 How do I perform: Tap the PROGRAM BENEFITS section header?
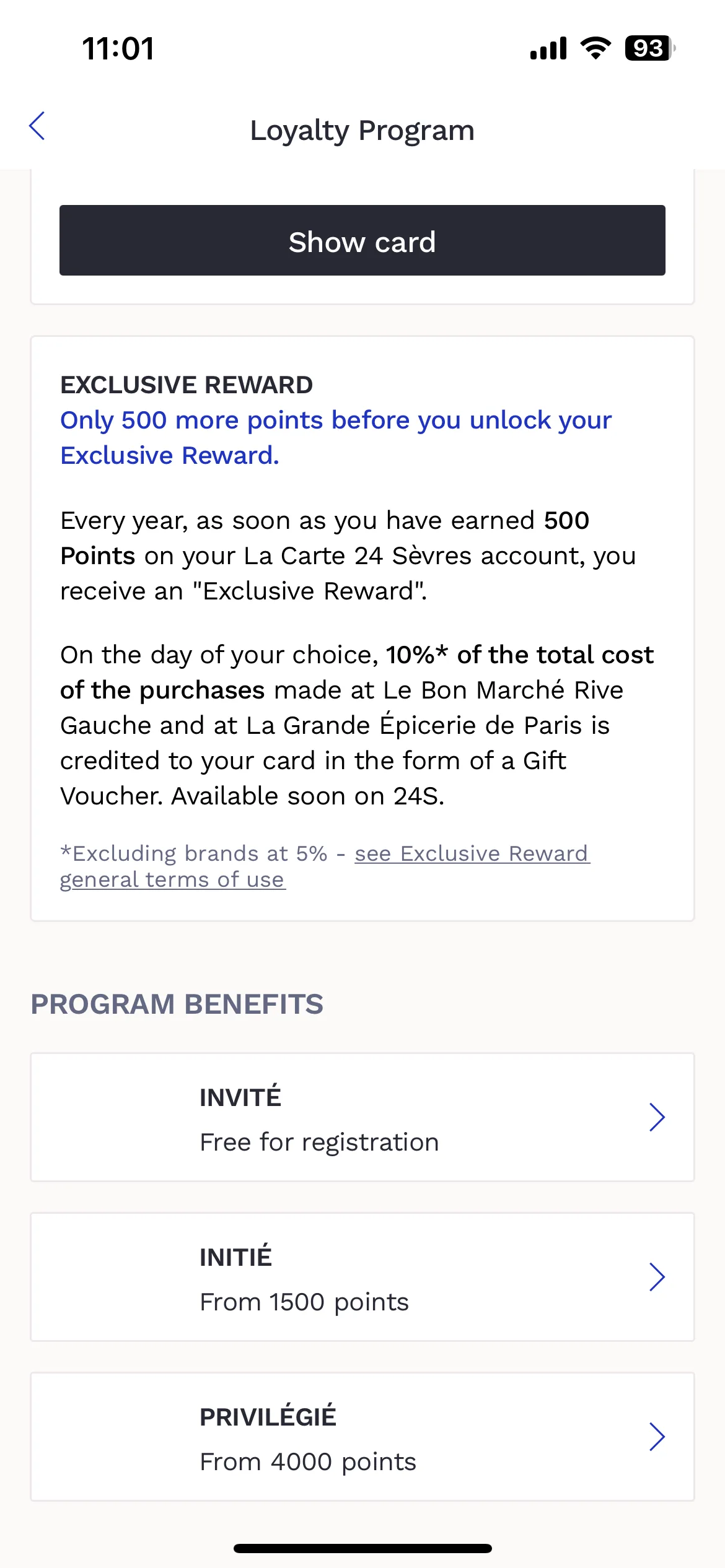[x=177, y=1004]
